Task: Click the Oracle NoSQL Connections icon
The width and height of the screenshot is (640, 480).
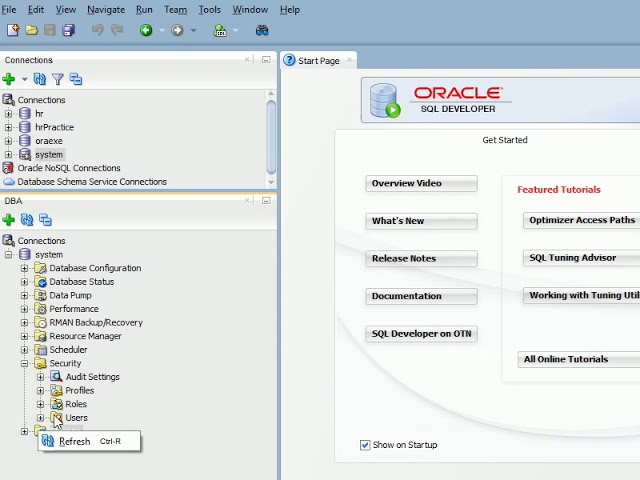Action: point(8,168)
